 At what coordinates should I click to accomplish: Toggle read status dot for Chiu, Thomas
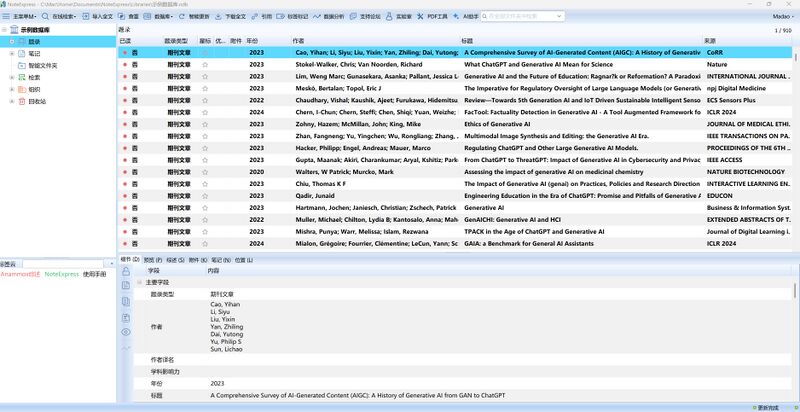124,184
